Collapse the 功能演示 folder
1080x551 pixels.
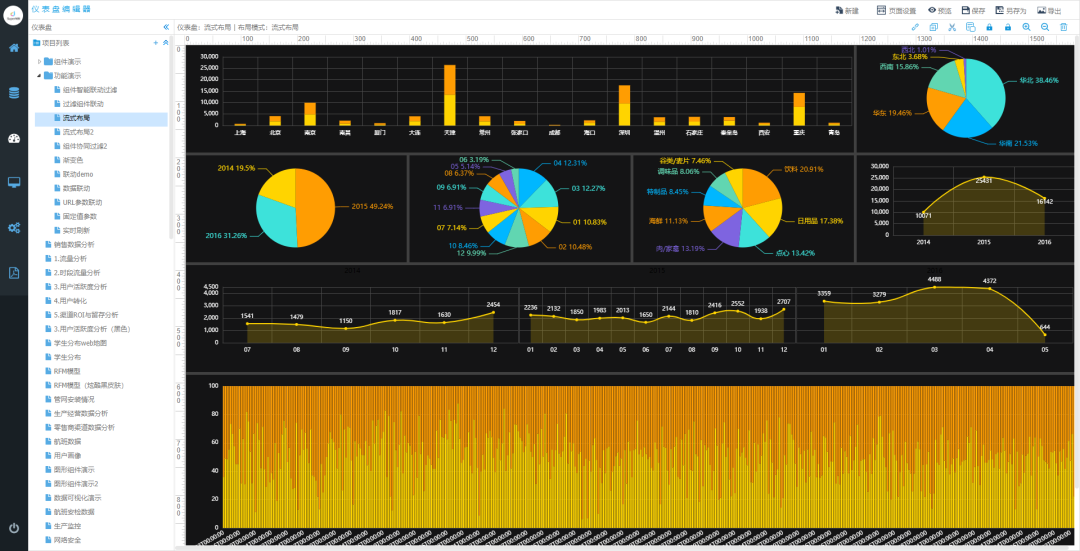pos(39,76)
